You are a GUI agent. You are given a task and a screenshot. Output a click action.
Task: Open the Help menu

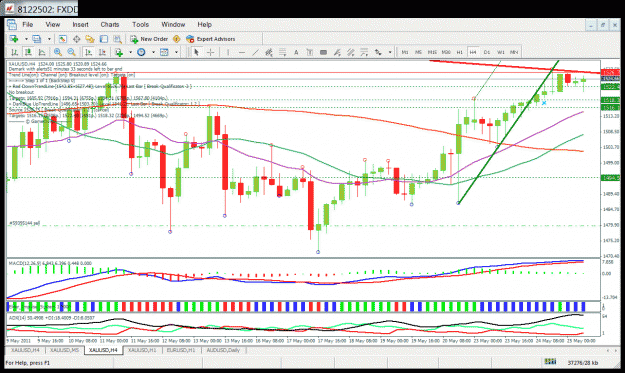(x=204, y=25)
